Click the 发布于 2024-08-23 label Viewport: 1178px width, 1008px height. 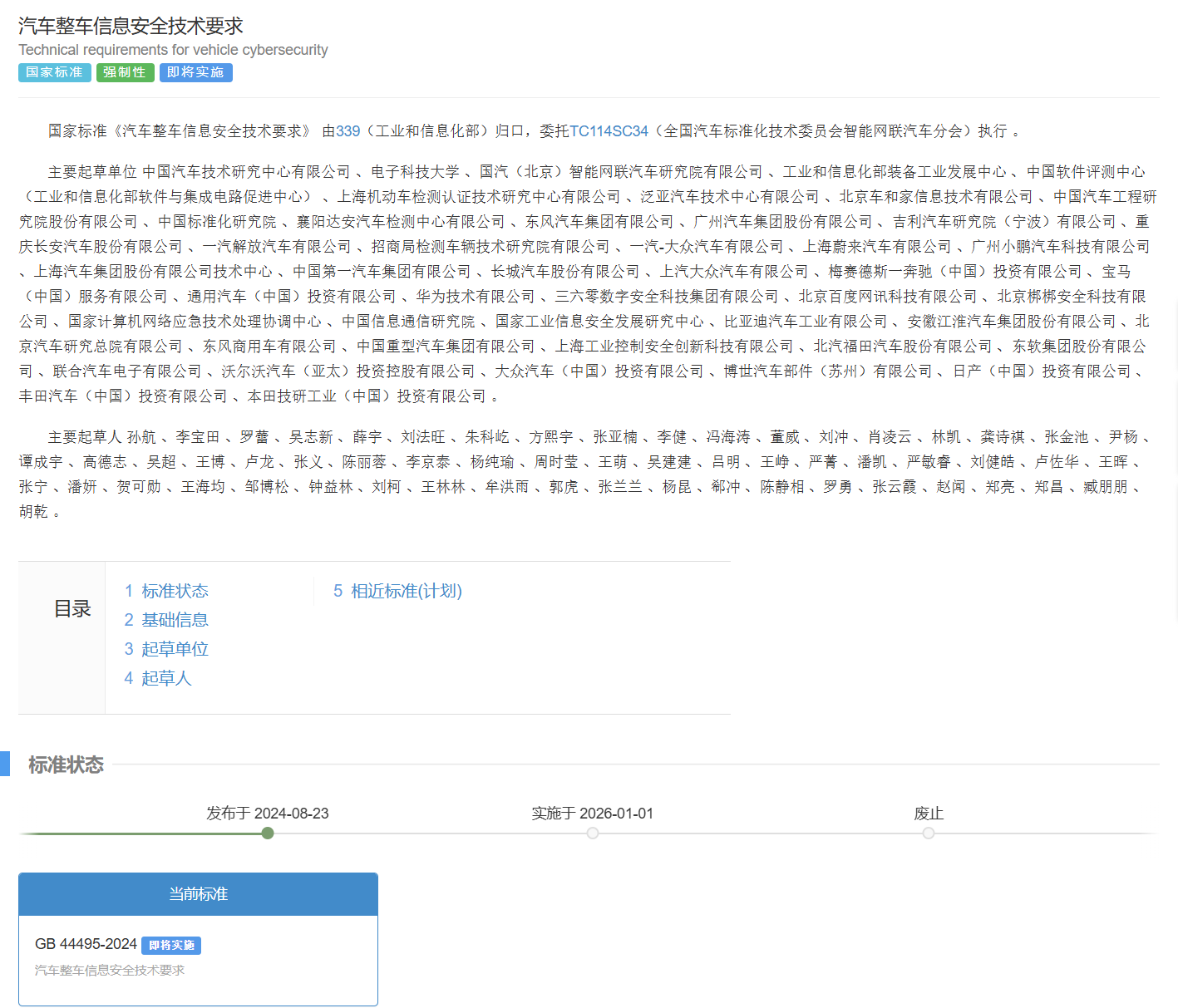pos(268,814)
